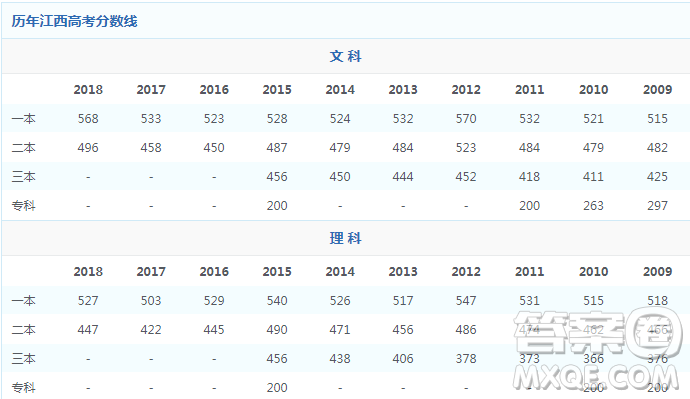
Task: Click 文科 专科 2010 score 263
Action: tap(593, 205)
